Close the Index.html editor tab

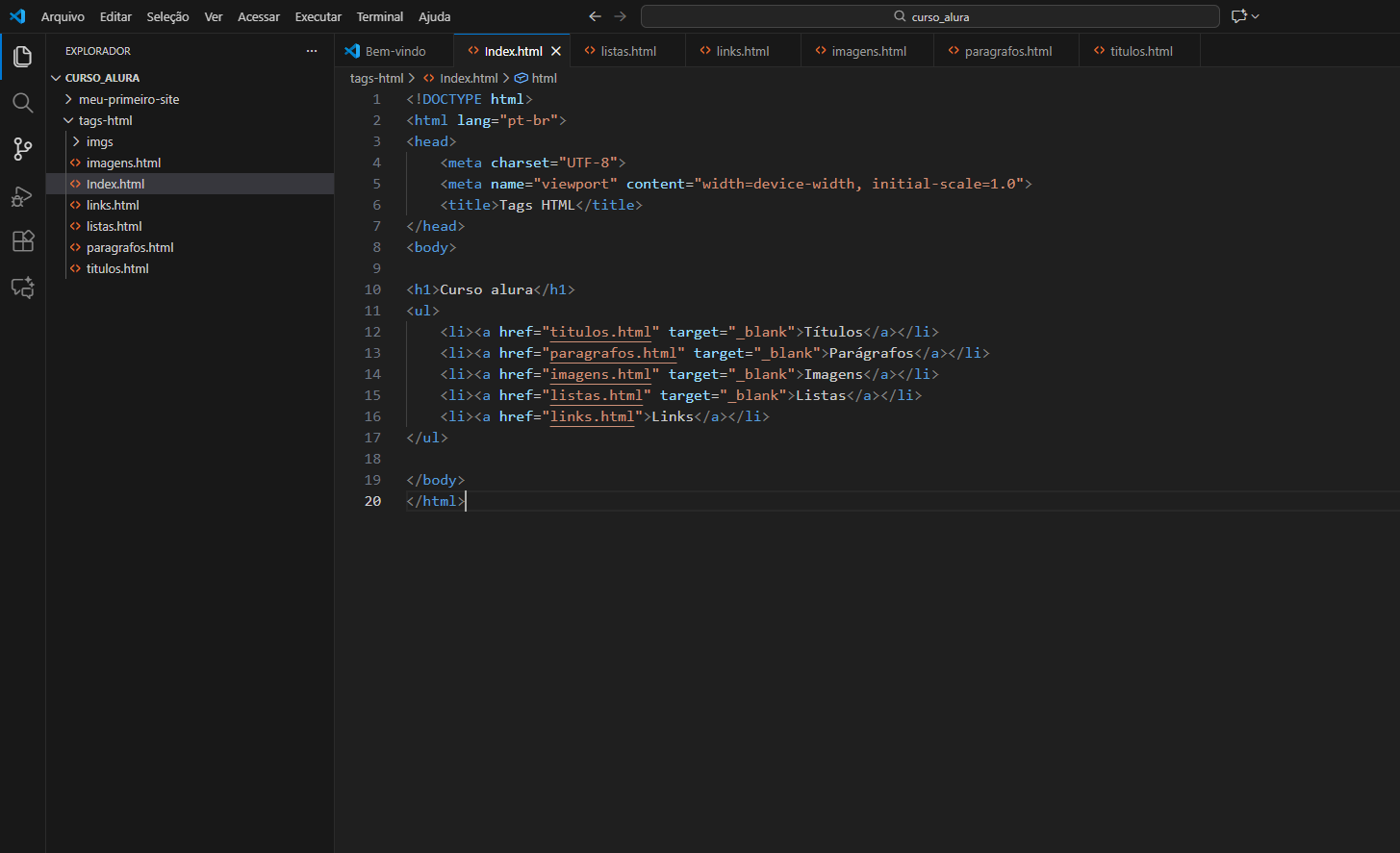pos(556,51)
